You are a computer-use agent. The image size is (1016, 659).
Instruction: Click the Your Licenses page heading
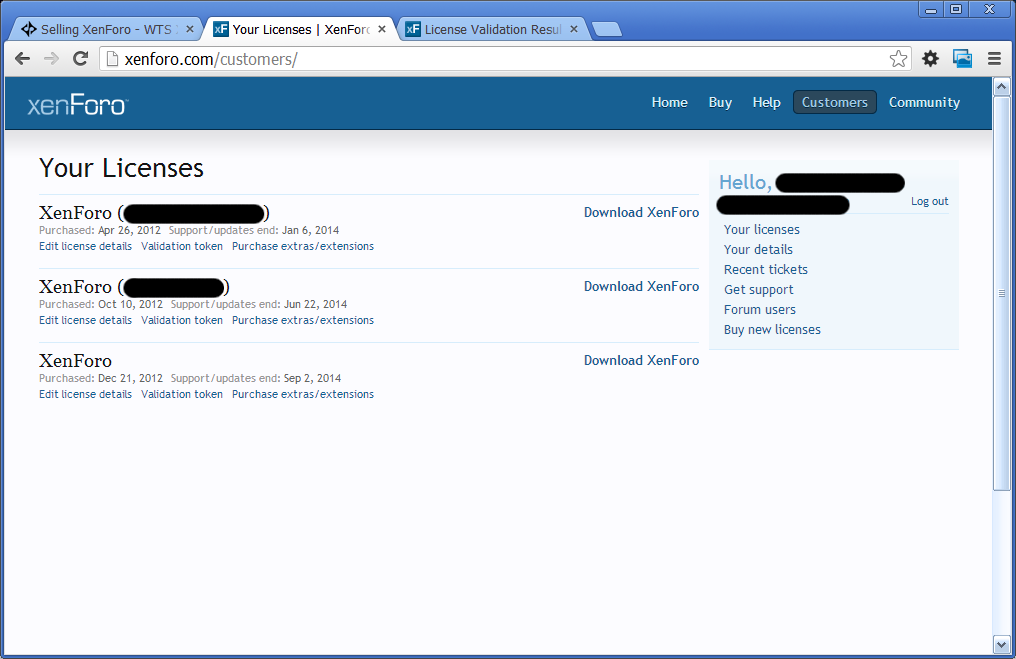(x=121, y=168)
